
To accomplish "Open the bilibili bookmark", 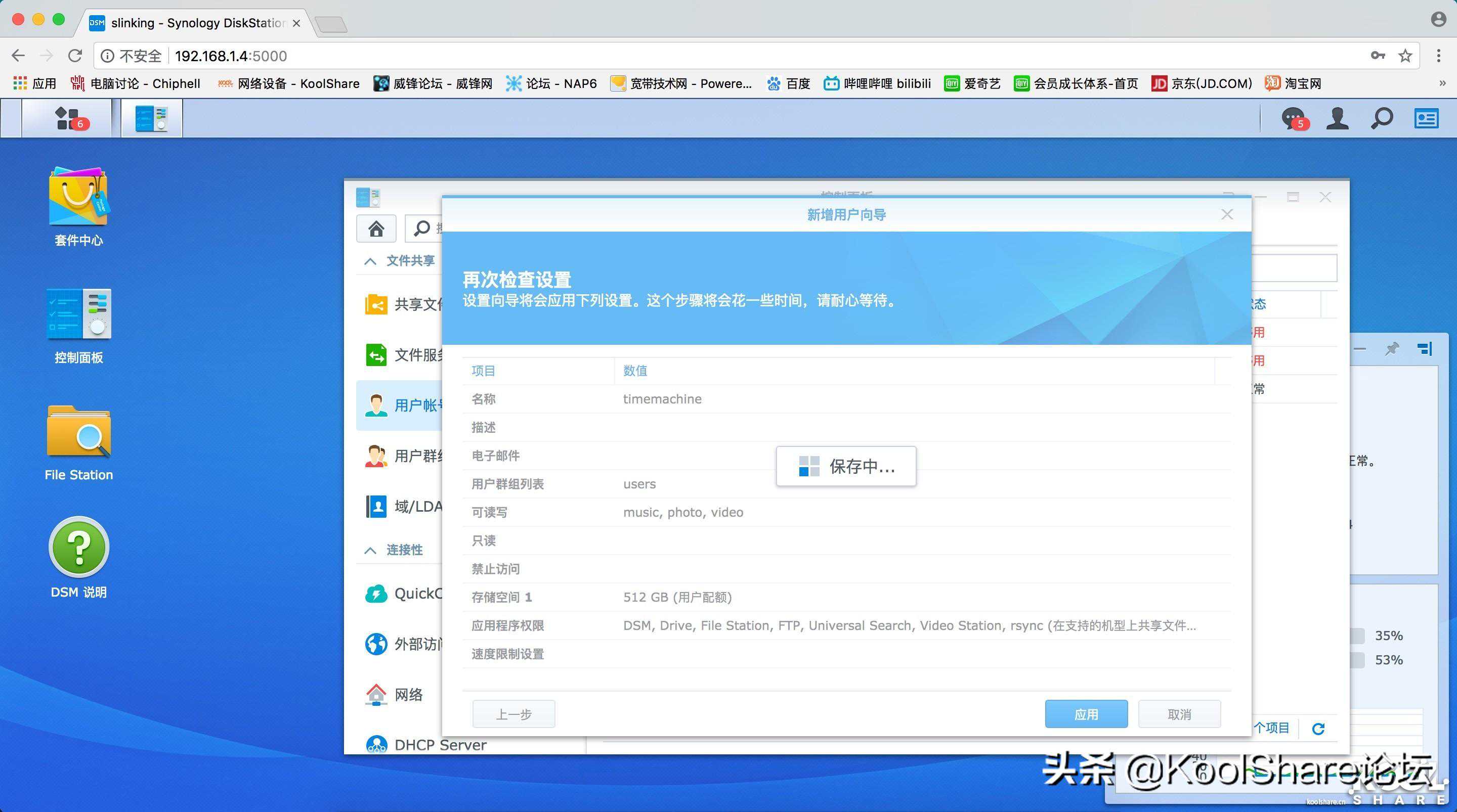I will click(877, 84).
